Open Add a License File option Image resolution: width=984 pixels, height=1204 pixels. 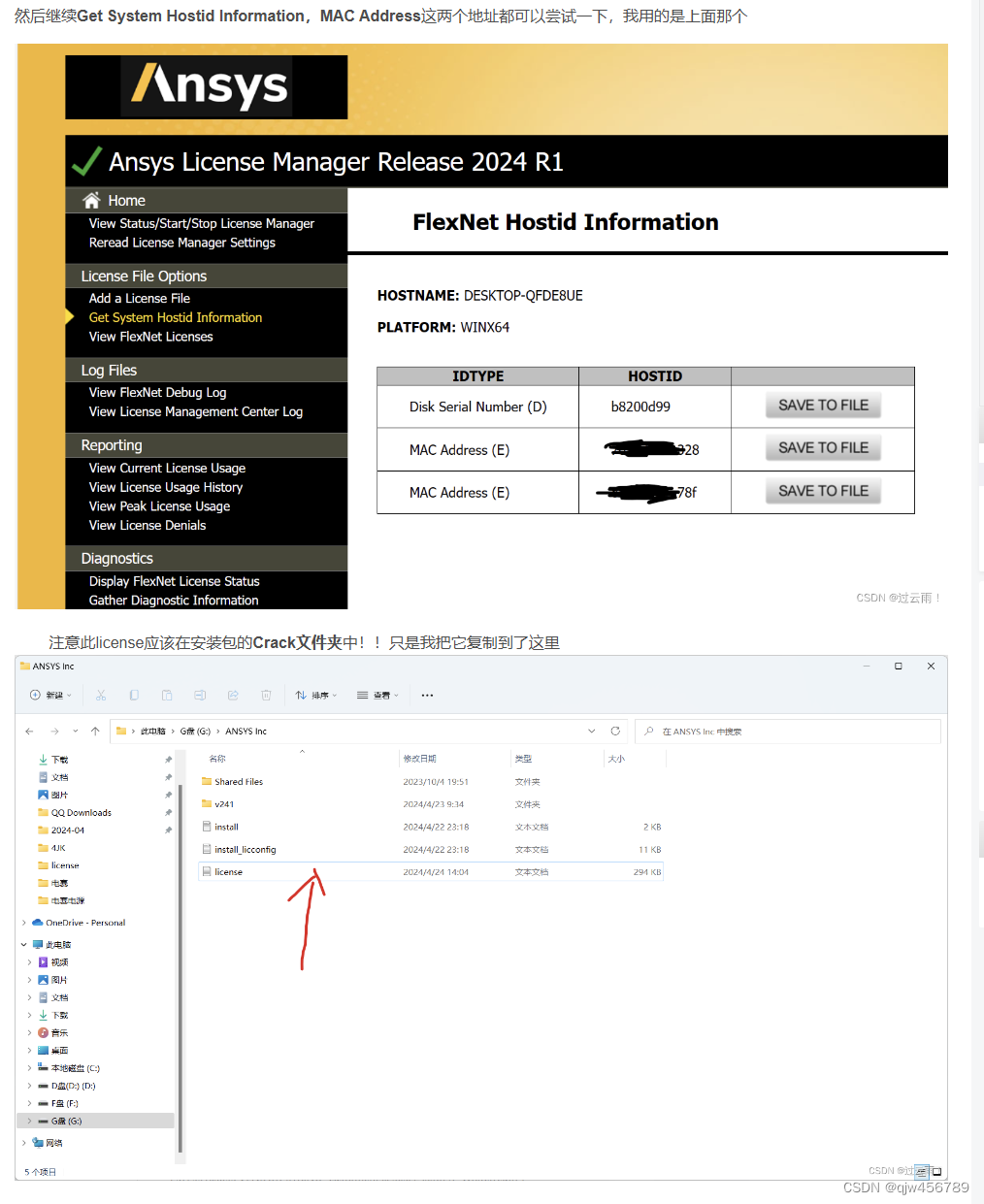pyautogui.click(x=140, y=298)
